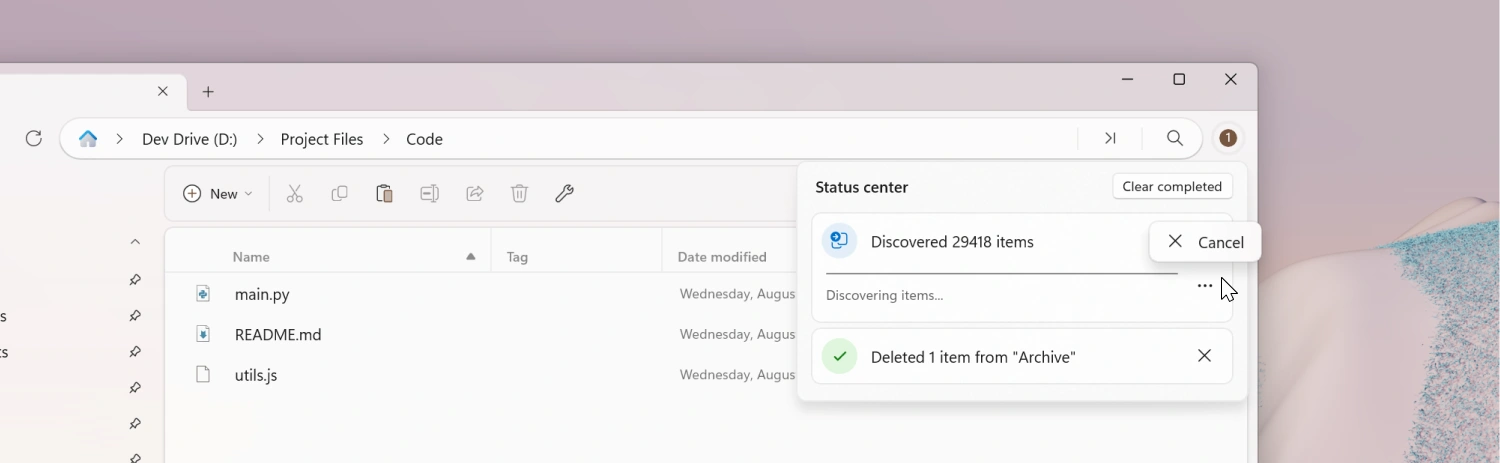Image resolution: width=1500 pixels, height=463 pixels.
Task: Select the README.md file
Action: tap(278, 335)
